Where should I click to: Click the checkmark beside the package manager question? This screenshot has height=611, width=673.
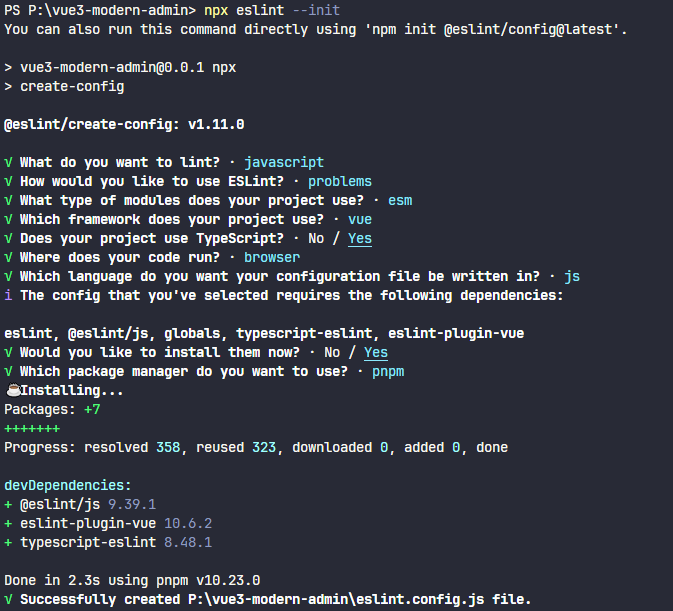pyautogui.click(x=8, y=371)
